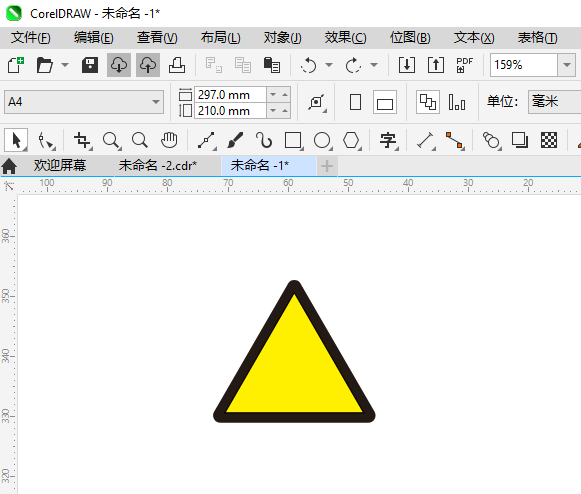Select the Freehand line tool
Screen dimensions: 581x494
pos(206,141)
